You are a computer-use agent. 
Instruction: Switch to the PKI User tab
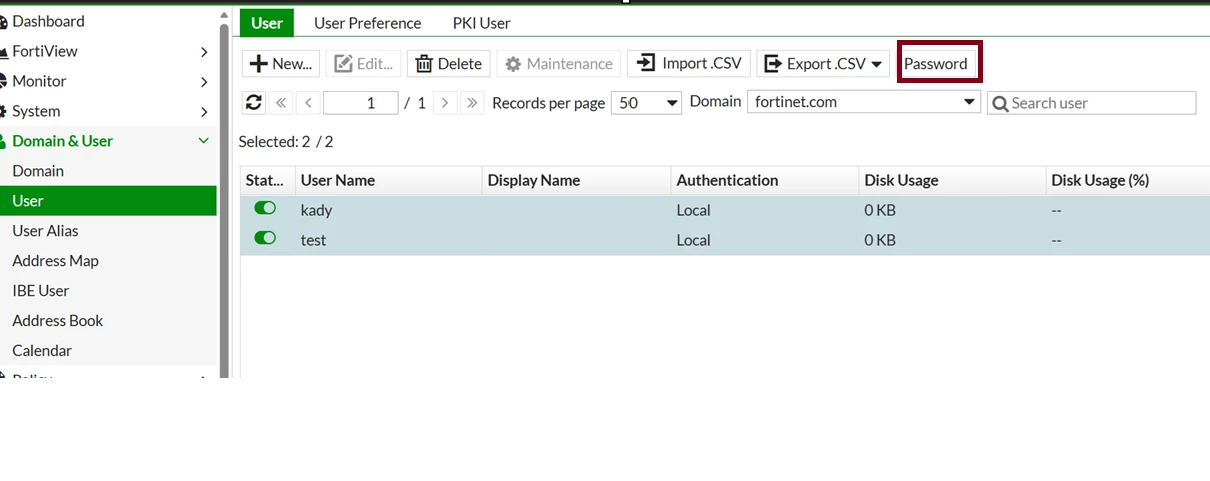(482, 22)
